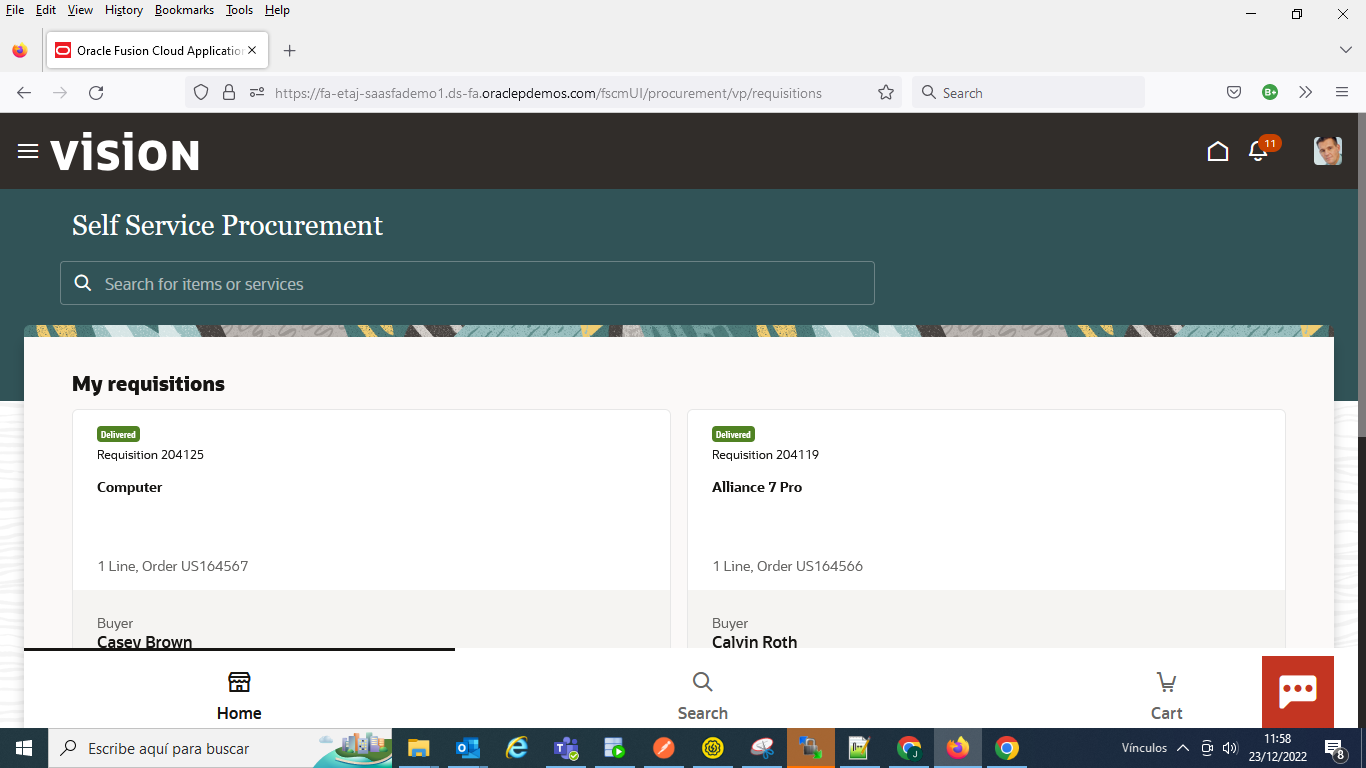The height and width of the screenshot is (768, 1366).
Task: Click the text 1 Line, Order US164567
Action: pyautogui.click(x=173, y=566)
